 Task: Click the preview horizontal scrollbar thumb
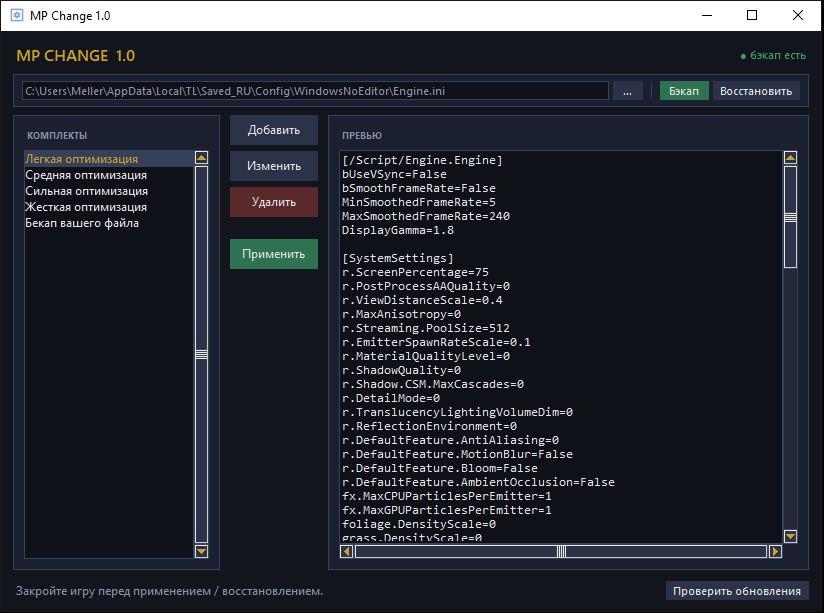pyautogui.click(x=561, y=551)
